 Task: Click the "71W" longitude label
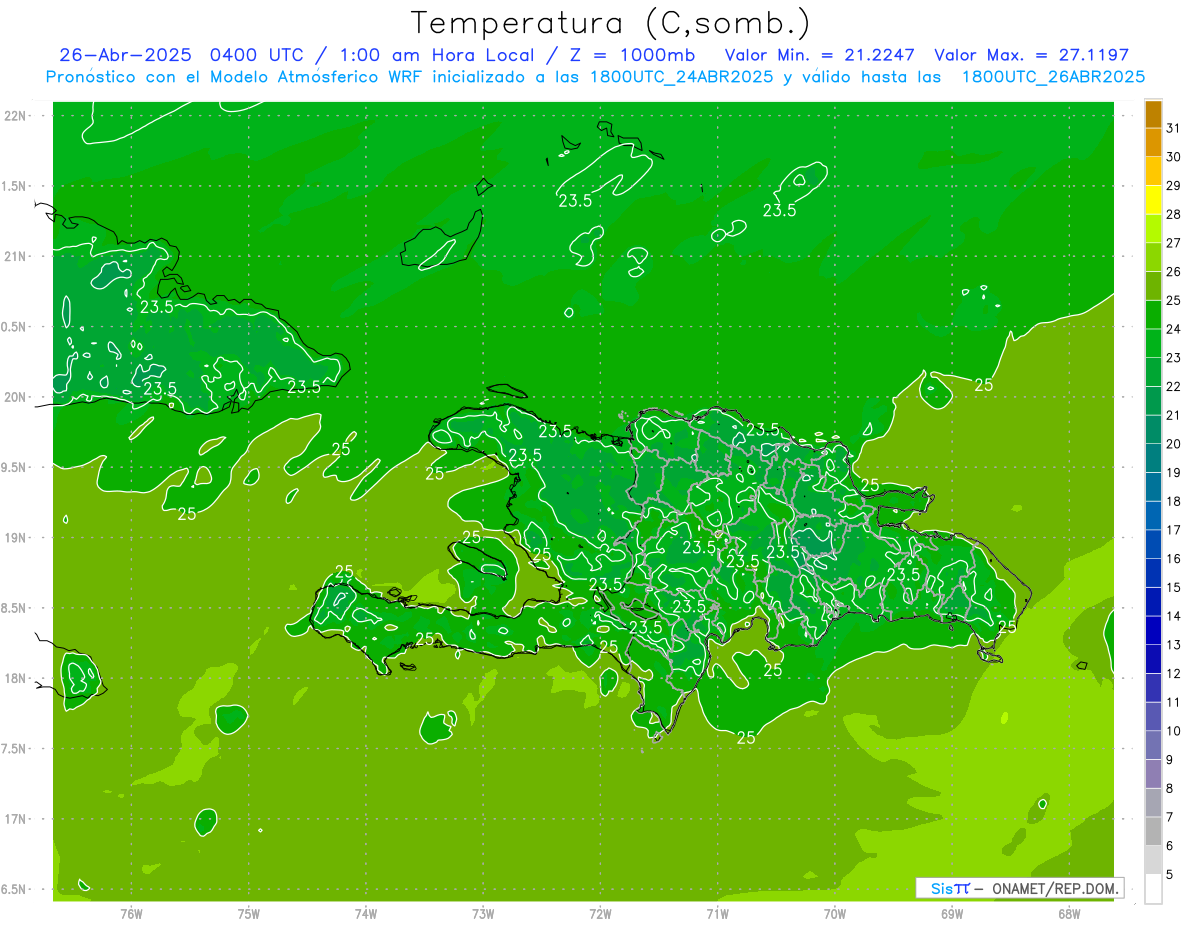coord(717,913)
